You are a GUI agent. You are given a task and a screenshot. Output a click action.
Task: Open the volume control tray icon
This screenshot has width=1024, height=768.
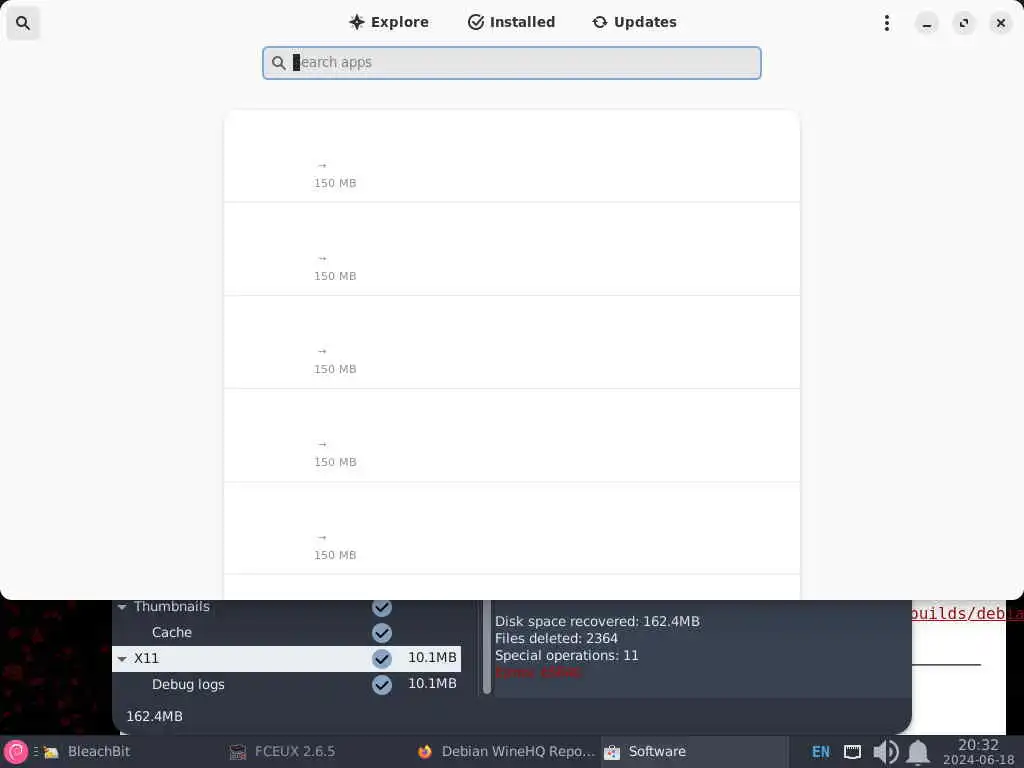click(886, 752)
